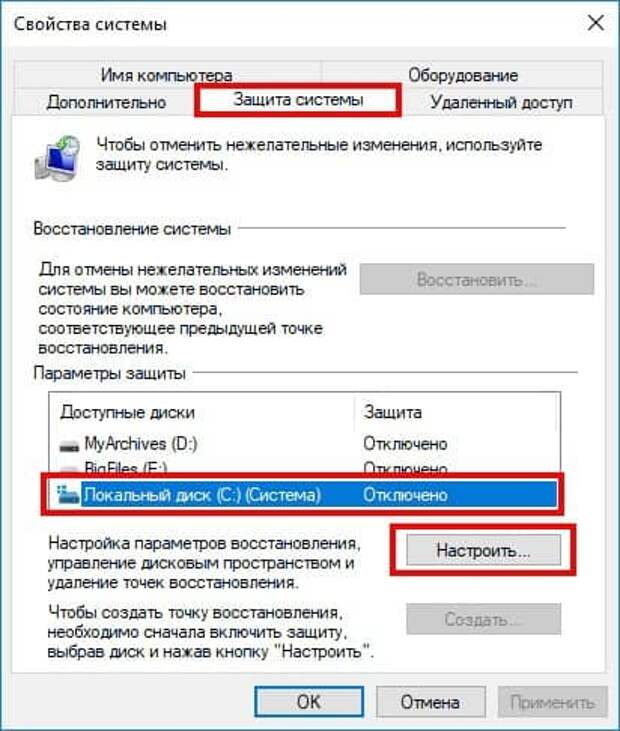Click the Восстановить... button
This screenshot has width=620, height=731.
pyautogui.click(x=477, y=279)
